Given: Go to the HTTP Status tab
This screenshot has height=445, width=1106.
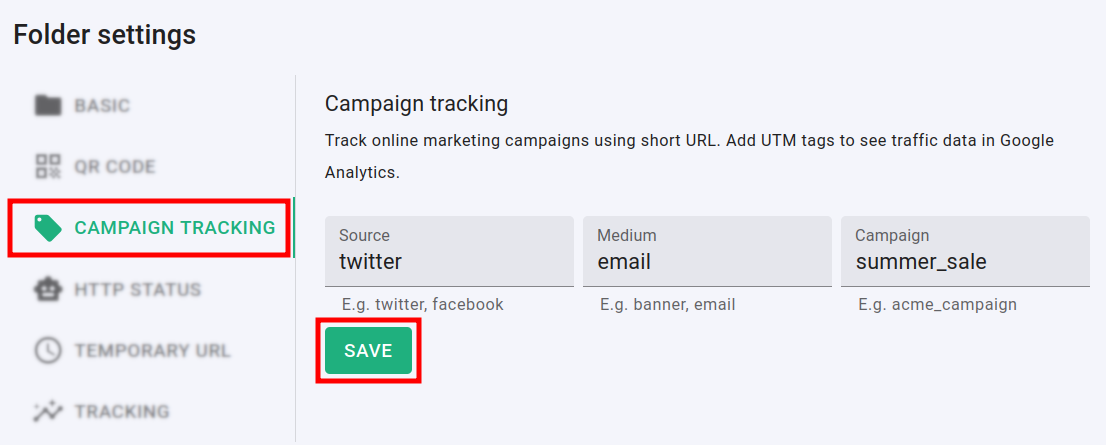Looking at the screenshot, I should 137,289.
